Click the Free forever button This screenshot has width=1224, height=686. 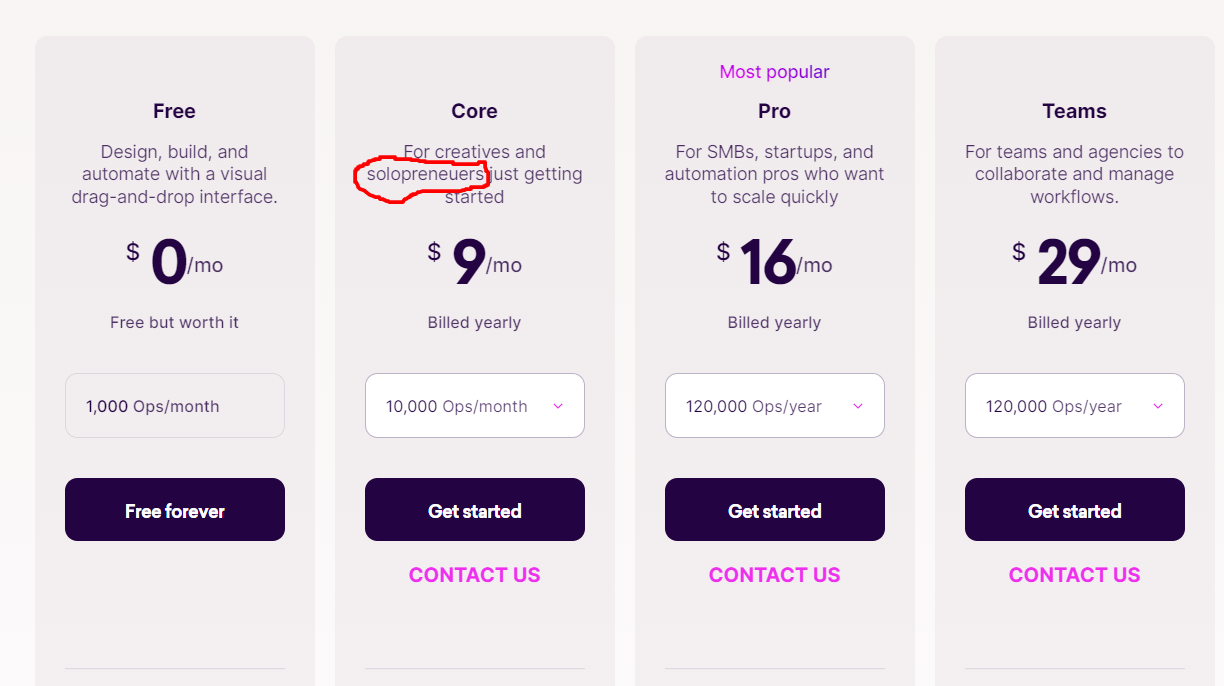175,510
